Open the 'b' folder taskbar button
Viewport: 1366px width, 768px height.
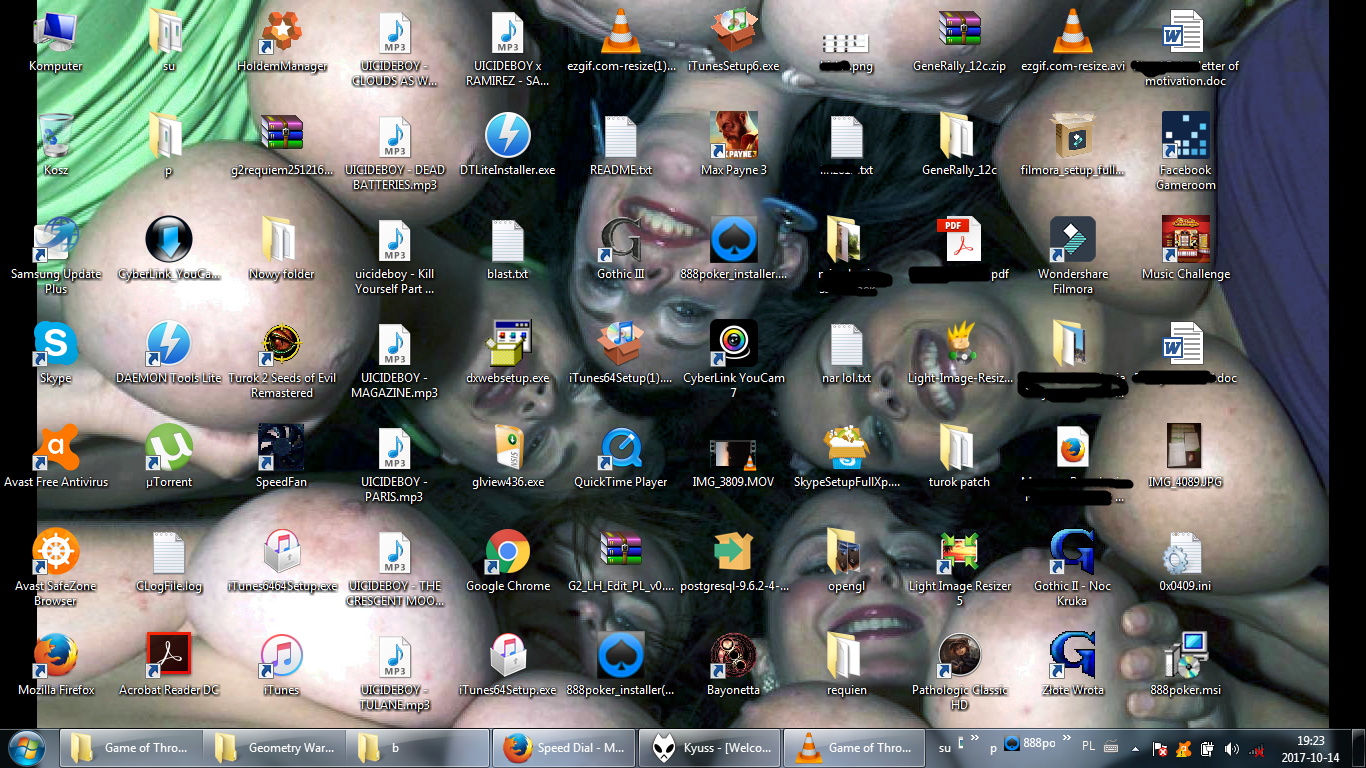[416, 748]
